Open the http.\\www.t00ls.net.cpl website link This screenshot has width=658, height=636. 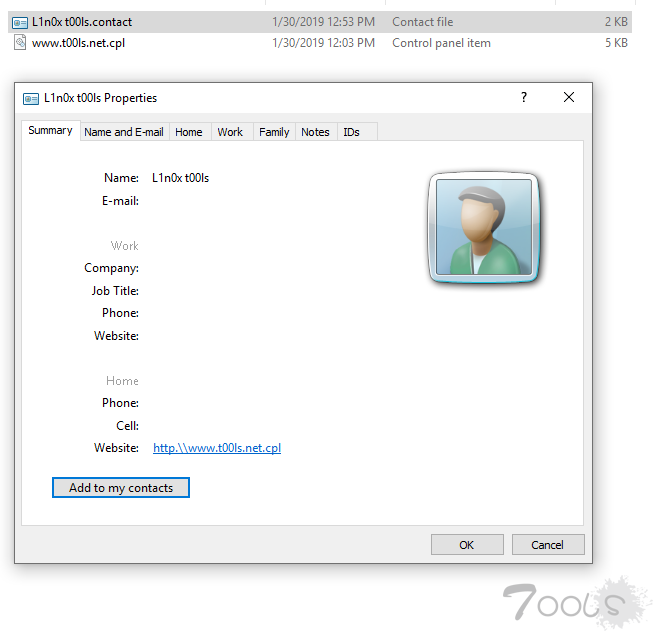pyautogui.click(x=217, y=448)
